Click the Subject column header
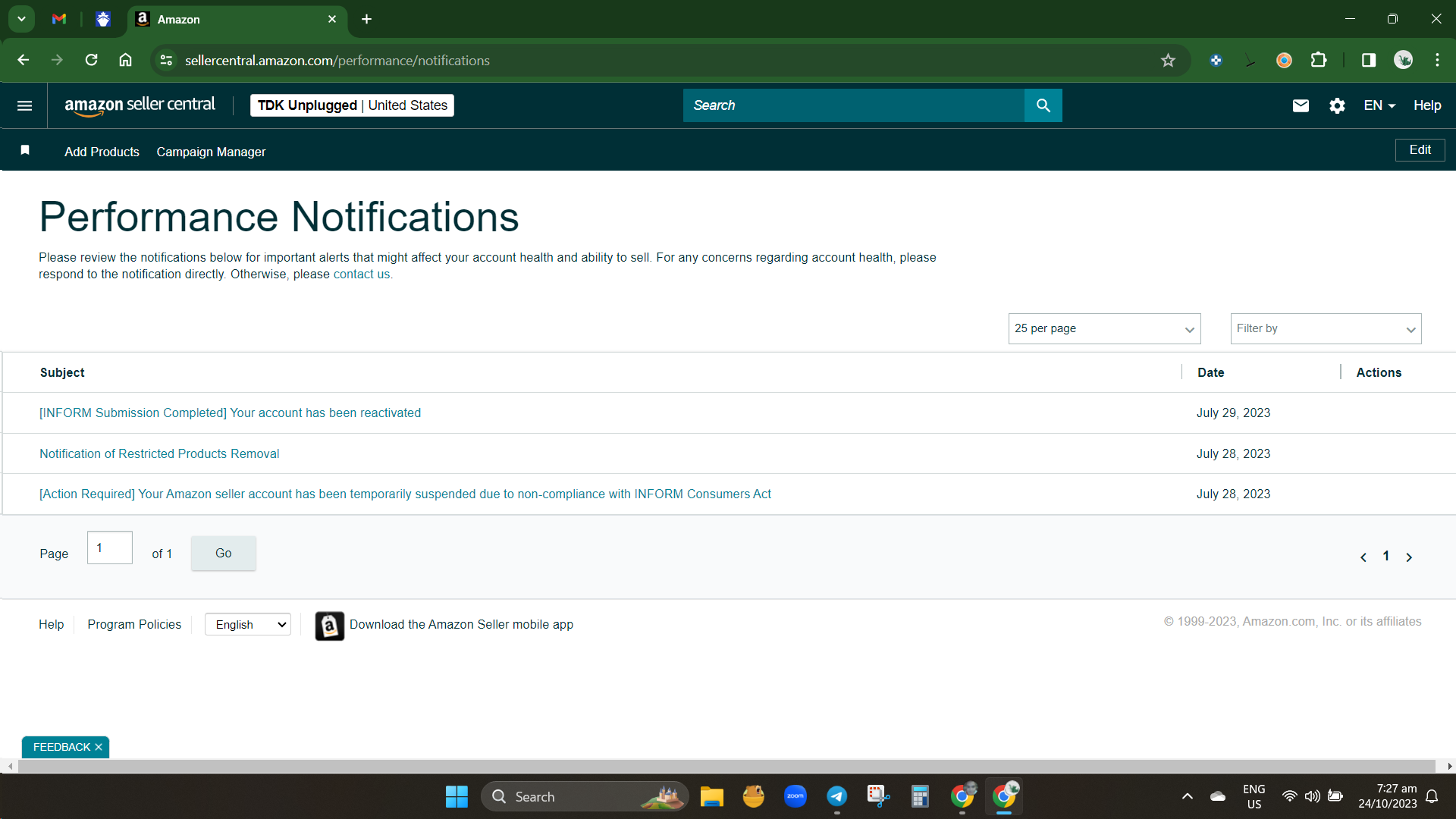The image size is (1456, 819). [x=62, y=373]
